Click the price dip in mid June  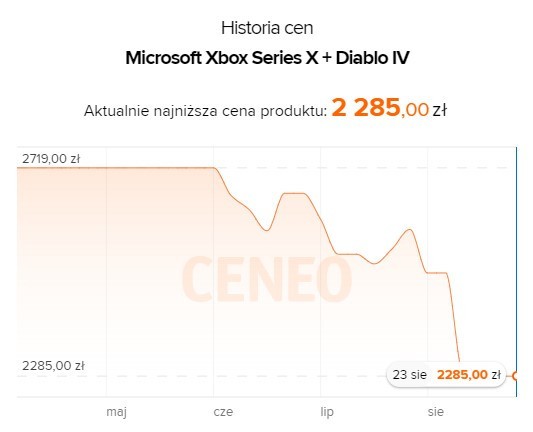266,230
